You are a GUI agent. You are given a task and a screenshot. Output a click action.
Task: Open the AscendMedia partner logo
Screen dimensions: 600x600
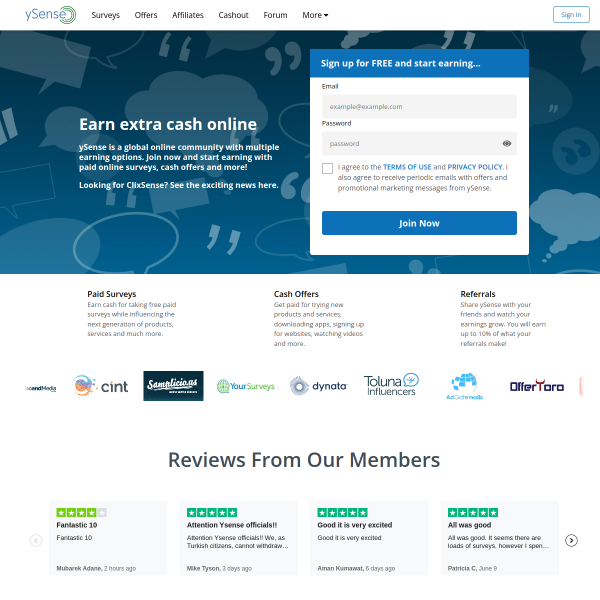coord(41,388)
